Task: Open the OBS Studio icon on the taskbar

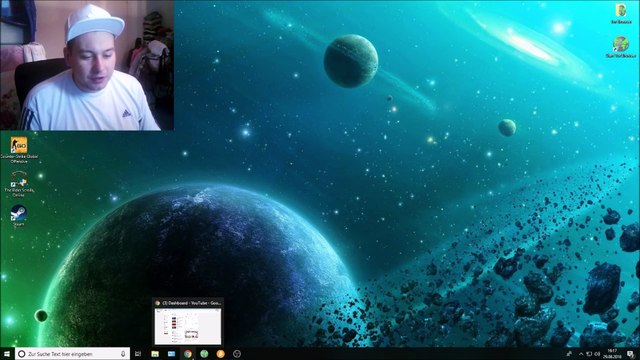Action: click(237, 354)
